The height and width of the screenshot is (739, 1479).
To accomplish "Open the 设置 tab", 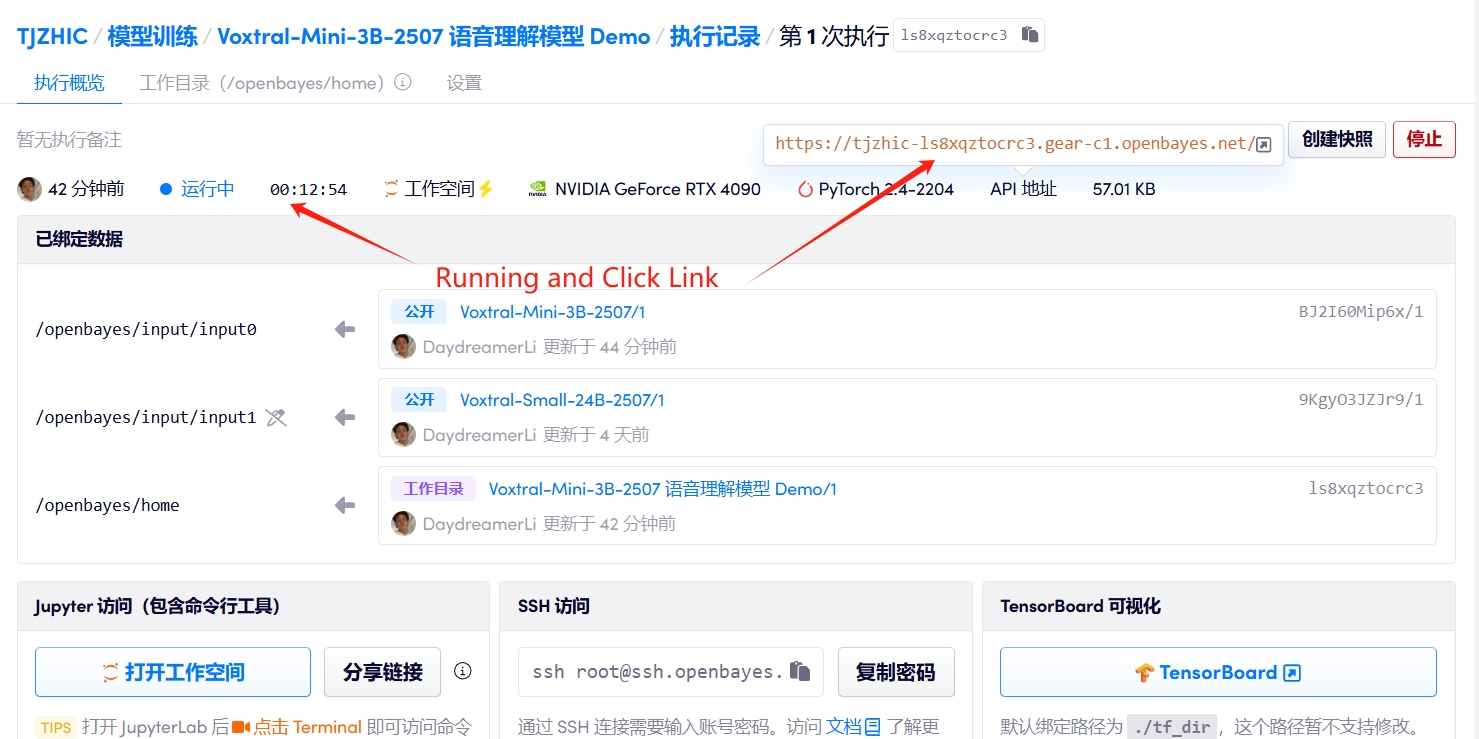I will coord(464,83).
